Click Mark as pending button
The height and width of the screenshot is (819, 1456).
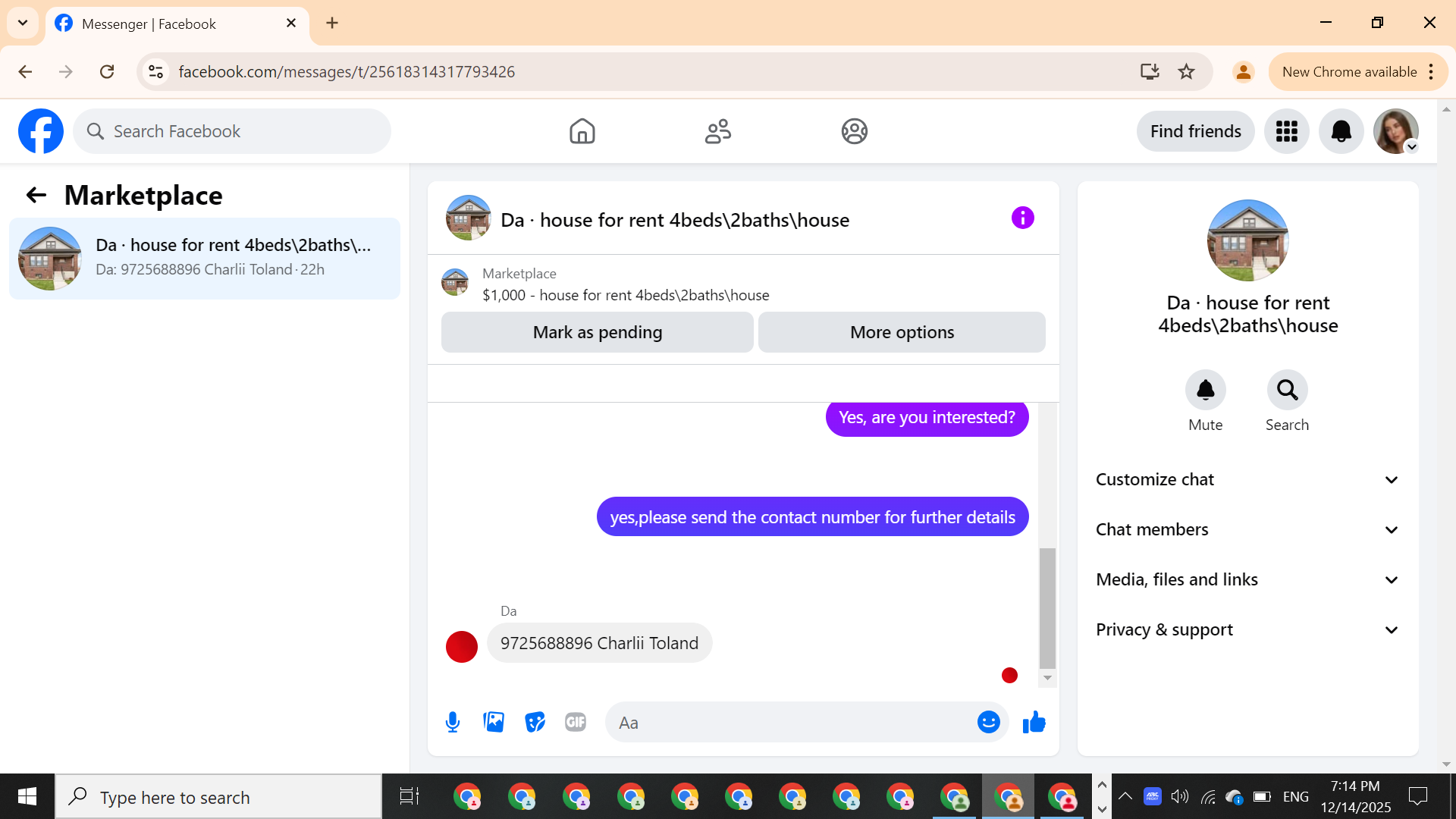tap(597, 332)
